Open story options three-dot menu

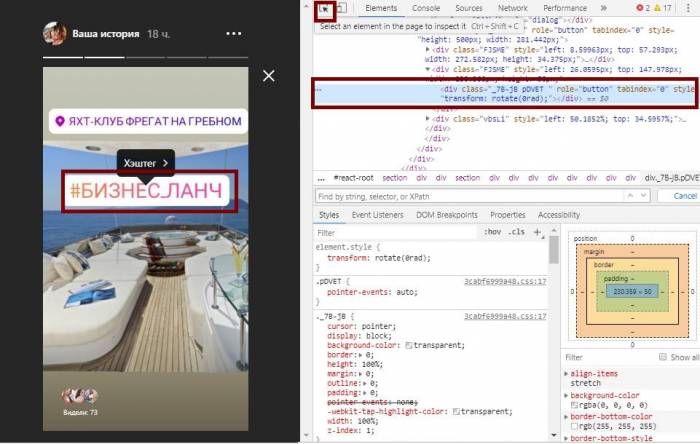tap(234, 34)
